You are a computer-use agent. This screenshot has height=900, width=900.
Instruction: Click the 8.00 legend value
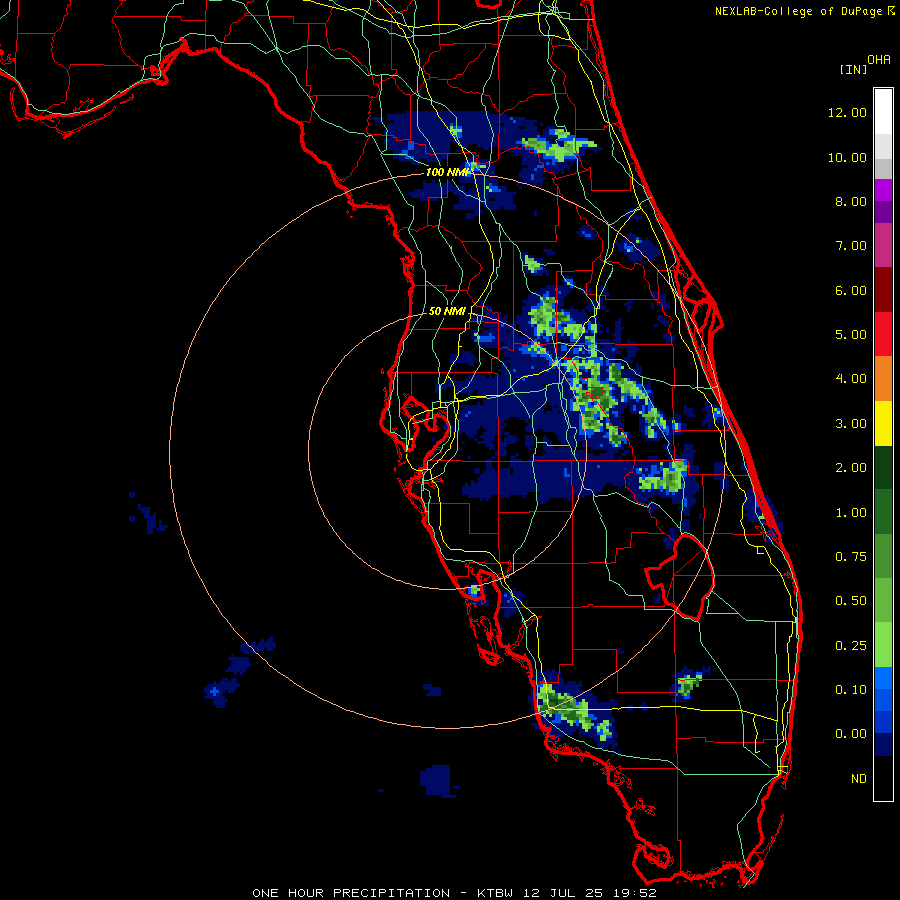[851, 201]
